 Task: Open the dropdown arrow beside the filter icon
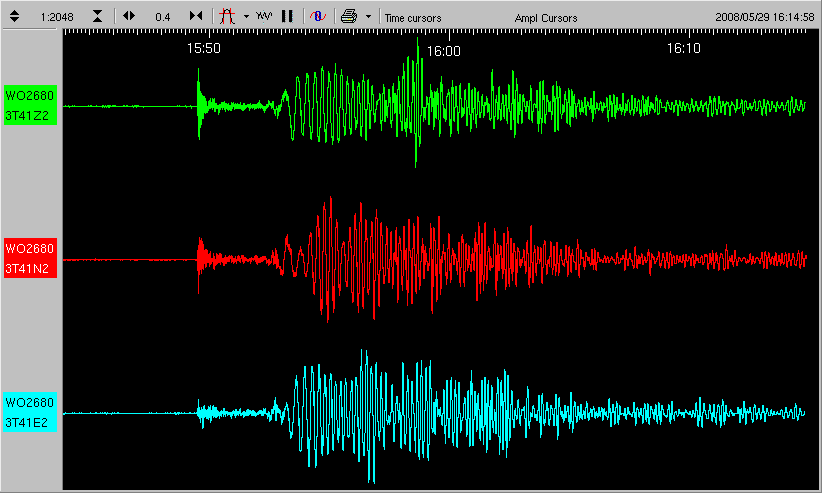245,17
